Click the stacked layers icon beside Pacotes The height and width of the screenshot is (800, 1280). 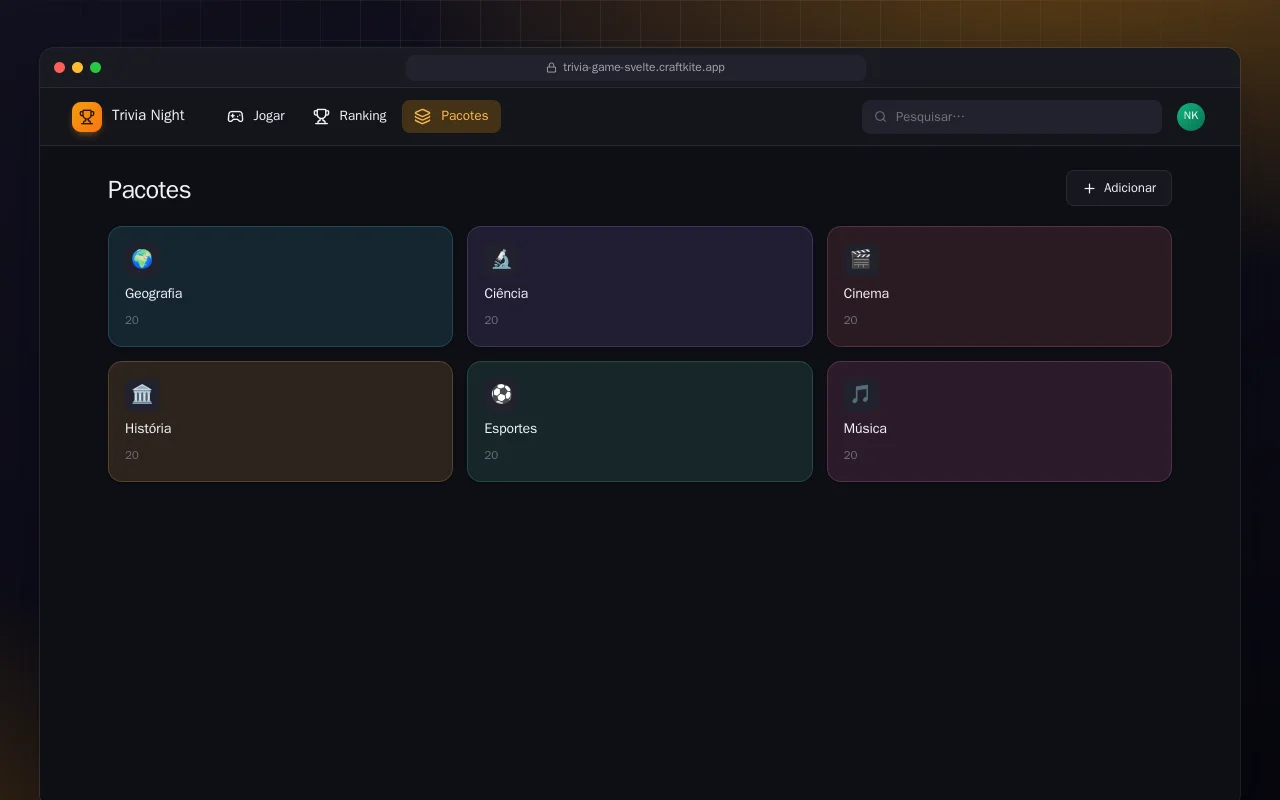coord(422,116)
